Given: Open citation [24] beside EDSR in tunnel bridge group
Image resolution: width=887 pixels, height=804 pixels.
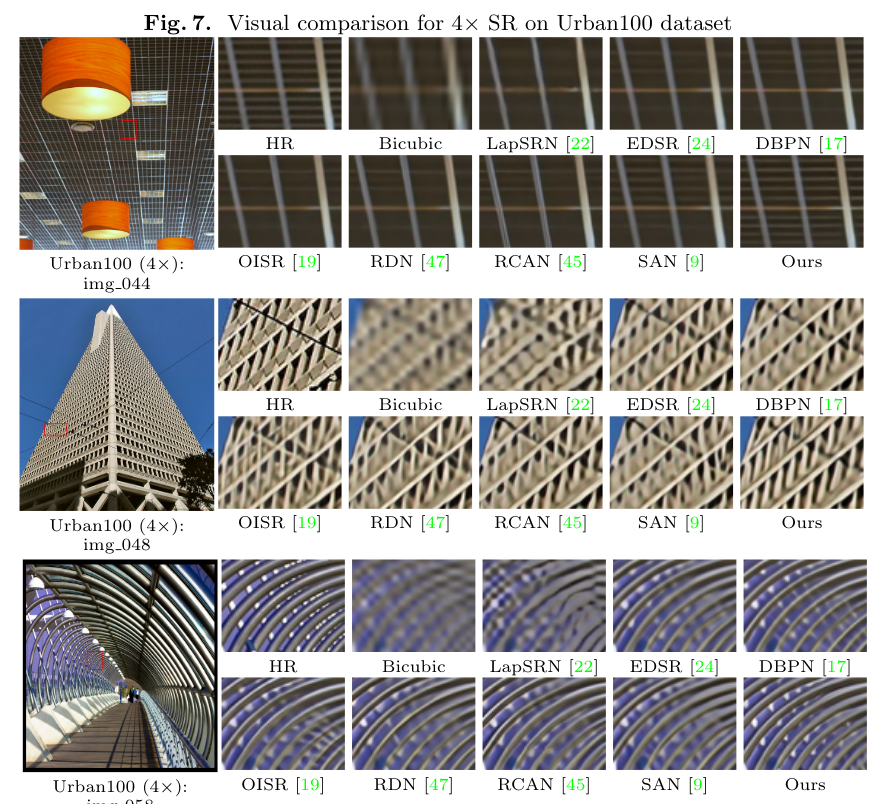Looking at the screenshot, I should (704, 667).
